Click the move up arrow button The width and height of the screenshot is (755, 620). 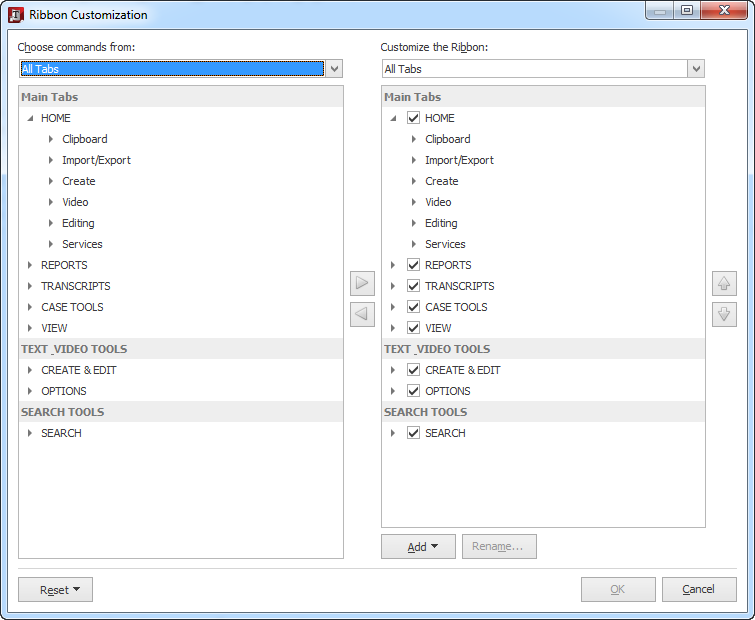tap(724, 283)
